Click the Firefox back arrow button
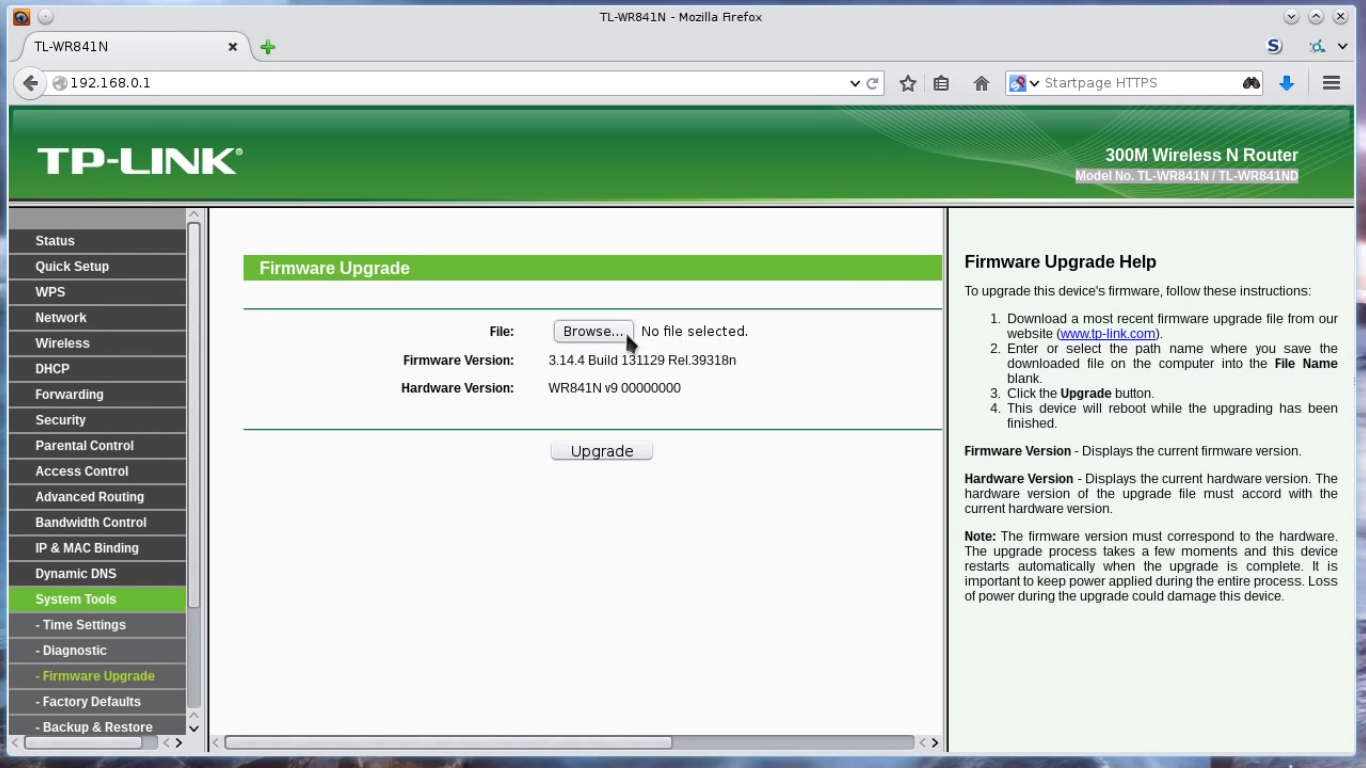Image resolution: width=1366 pixels, height=768 pixels. pyautogui.click(x=30, y=83)
